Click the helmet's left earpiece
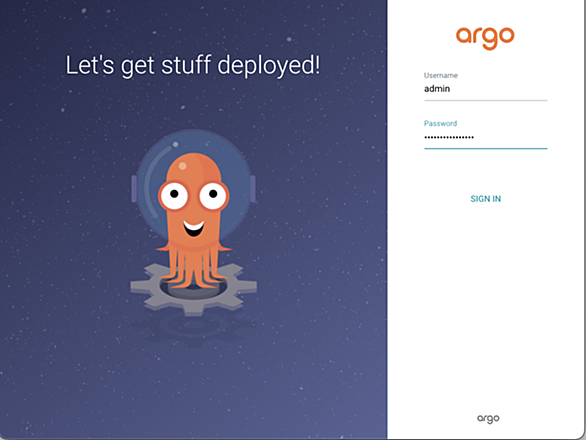Screen dimensions: 586x440 coord(134,189)
